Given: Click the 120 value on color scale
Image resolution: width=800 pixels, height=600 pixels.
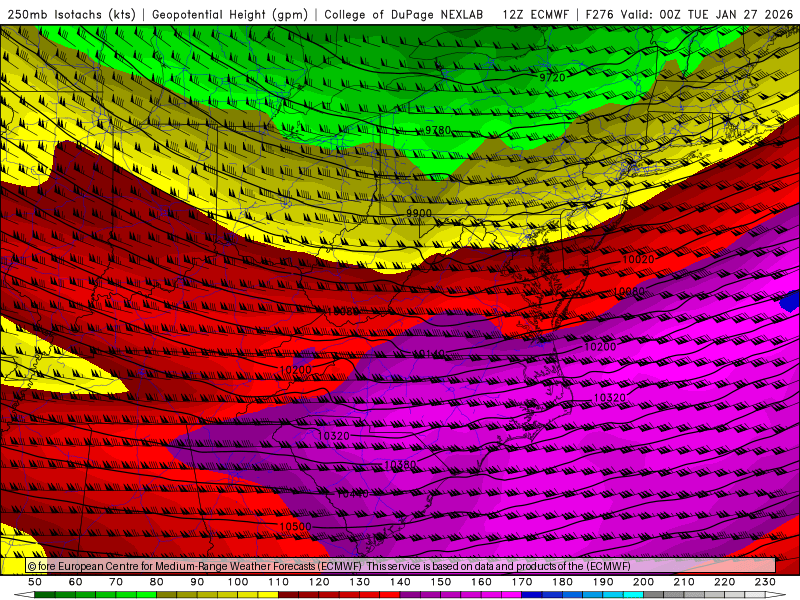Looking at the screenshot, I should tap(319, 582).
